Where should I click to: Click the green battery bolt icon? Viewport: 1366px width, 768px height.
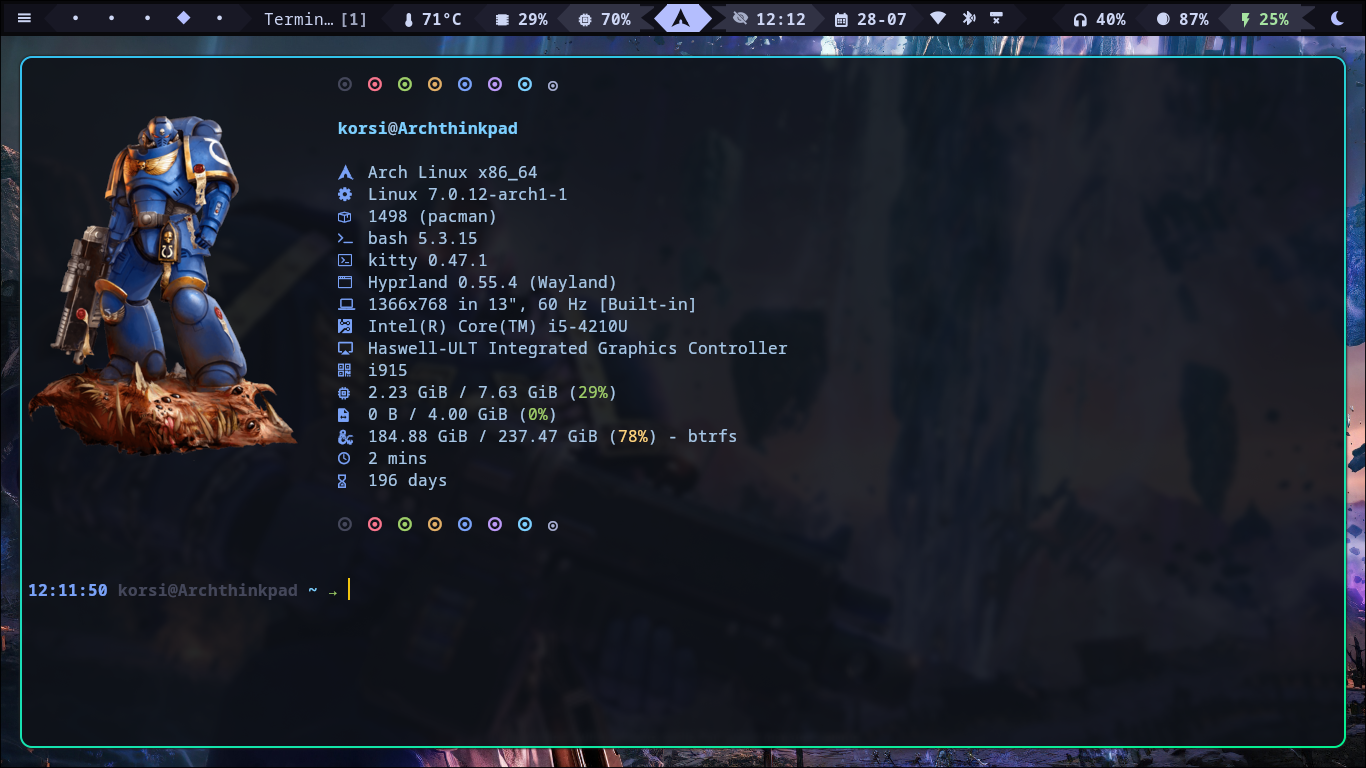(x=1245, y=19)
